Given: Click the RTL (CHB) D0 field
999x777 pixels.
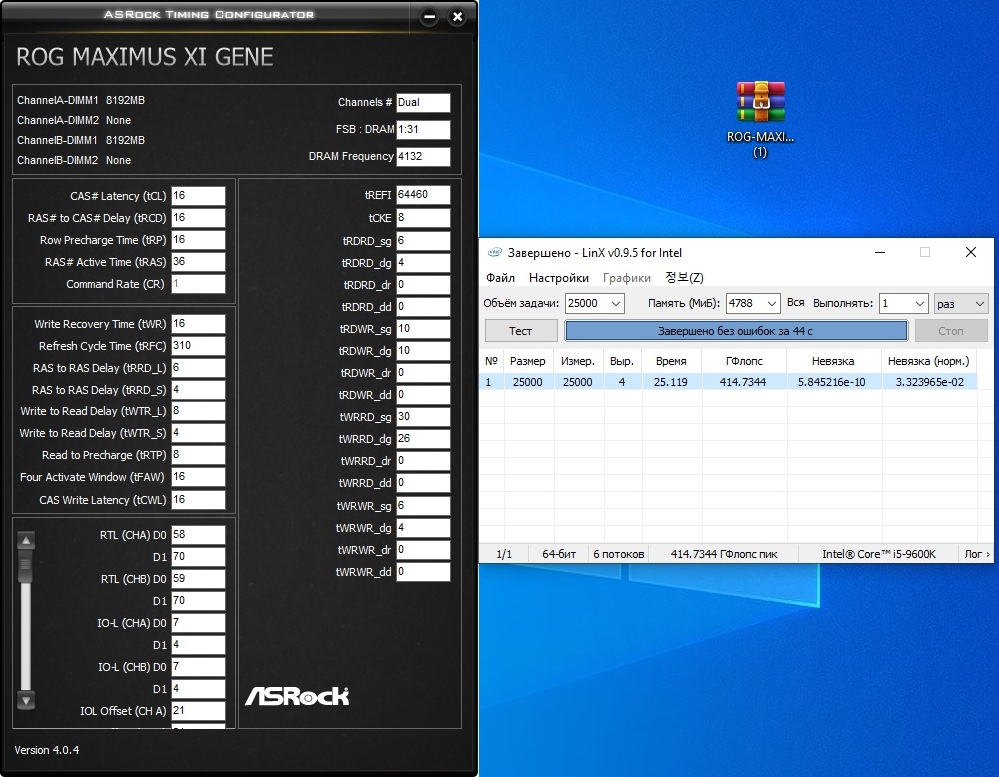Looking at the screenshot, I should point(198,579).
